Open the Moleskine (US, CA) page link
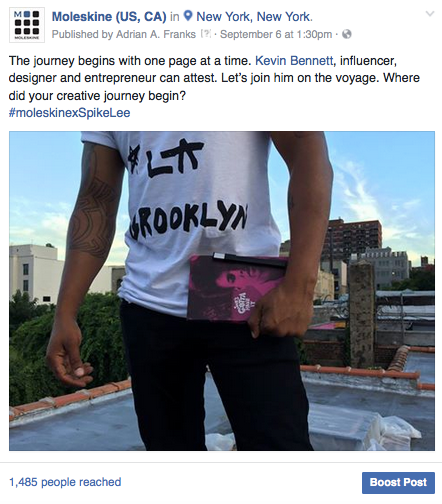 (109, 16)
